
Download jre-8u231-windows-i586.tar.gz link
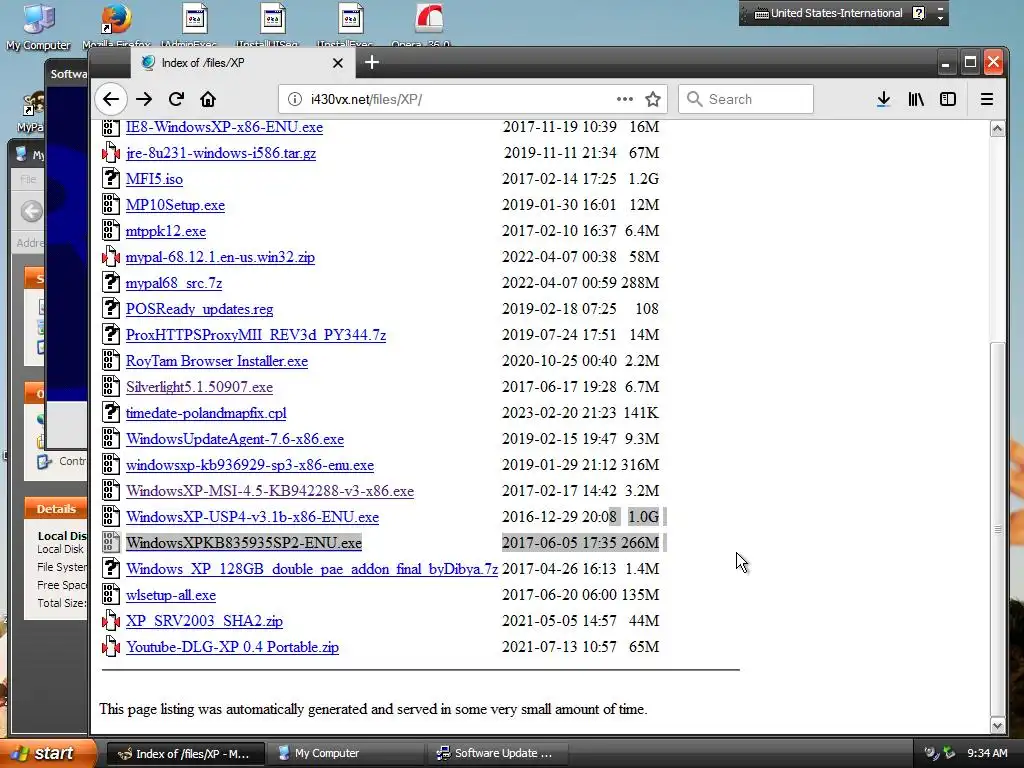coord(221,153)
